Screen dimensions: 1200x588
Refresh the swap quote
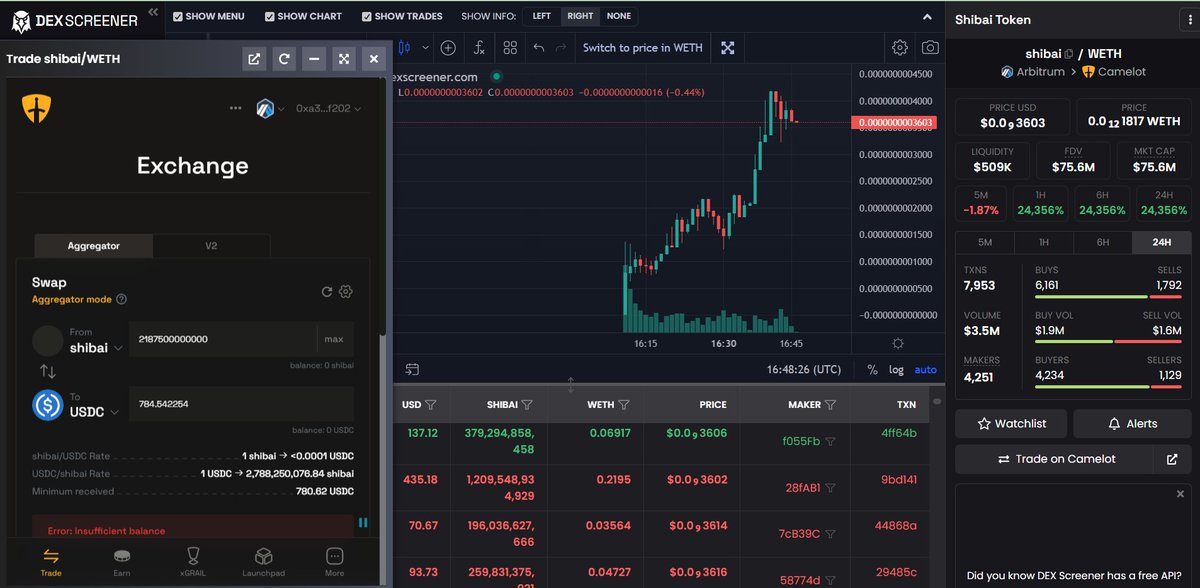pyautogui.click(x=326, y=291)
